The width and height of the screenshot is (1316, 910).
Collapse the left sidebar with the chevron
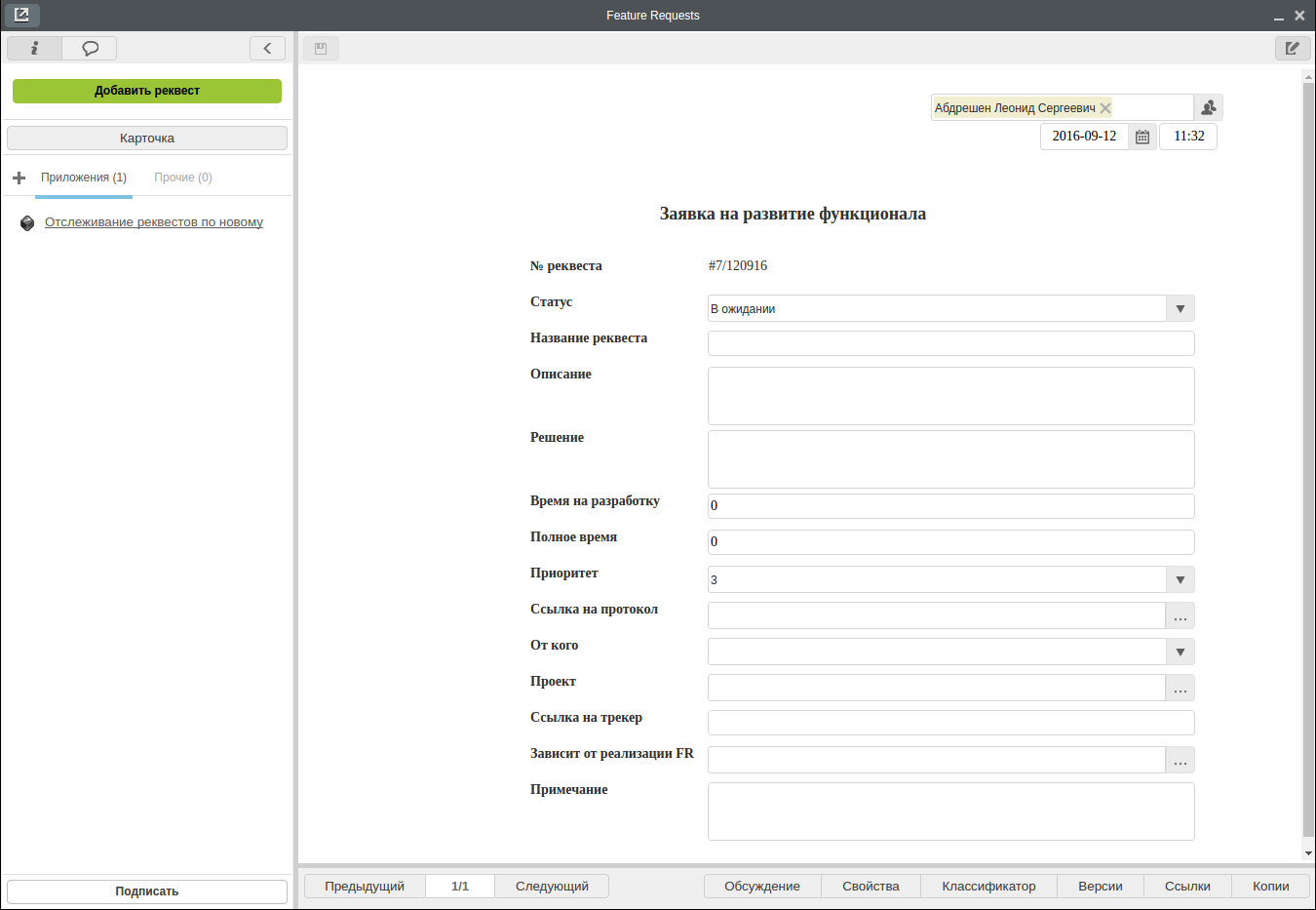click(267, 48)
